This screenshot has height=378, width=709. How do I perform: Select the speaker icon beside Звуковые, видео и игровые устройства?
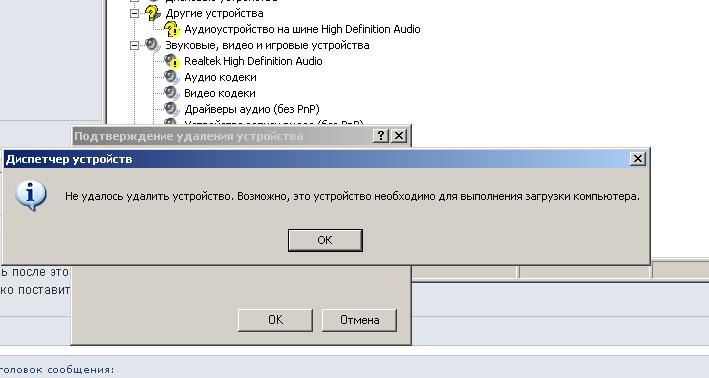point(152,45)
